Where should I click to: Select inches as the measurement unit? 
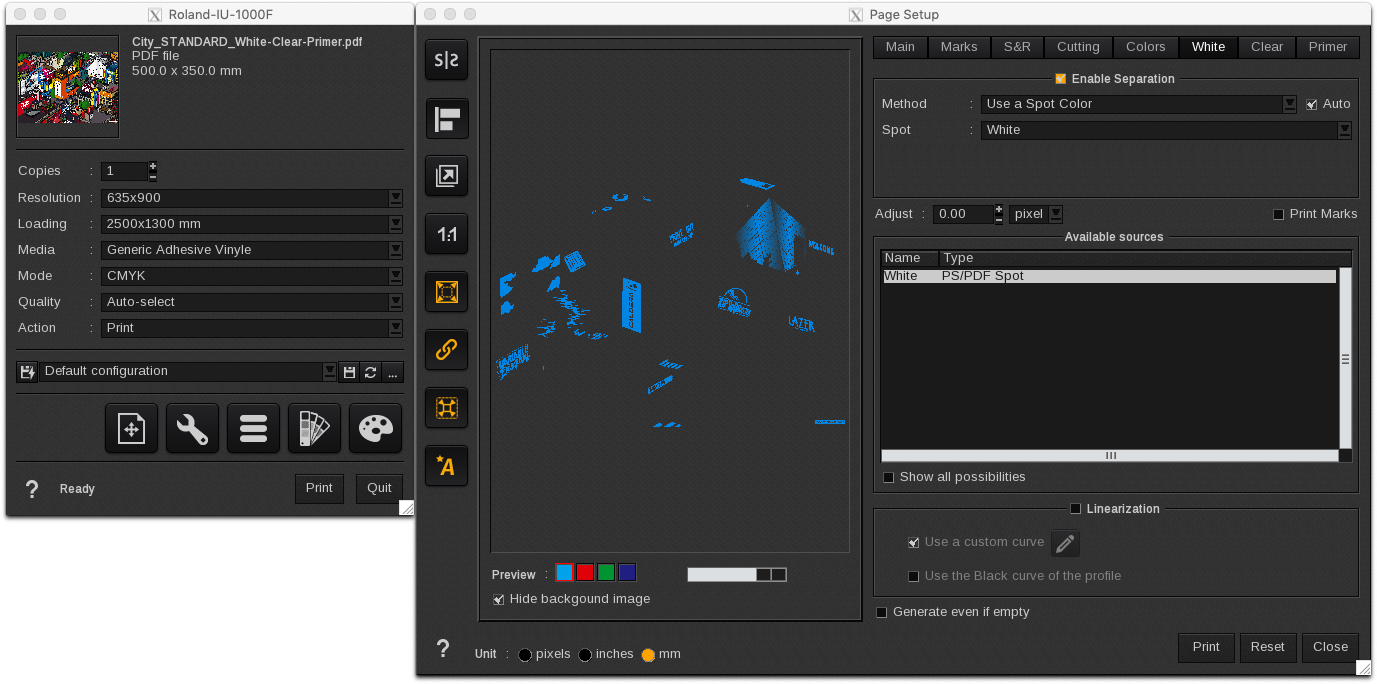click(x=586, y=654)
